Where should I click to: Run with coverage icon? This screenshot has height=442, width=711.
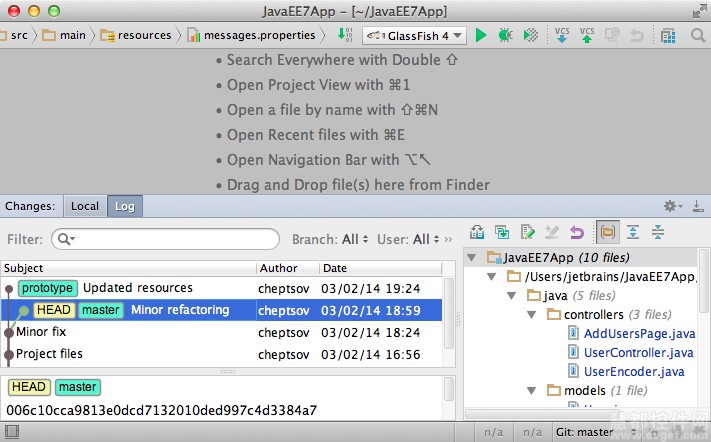531,35
